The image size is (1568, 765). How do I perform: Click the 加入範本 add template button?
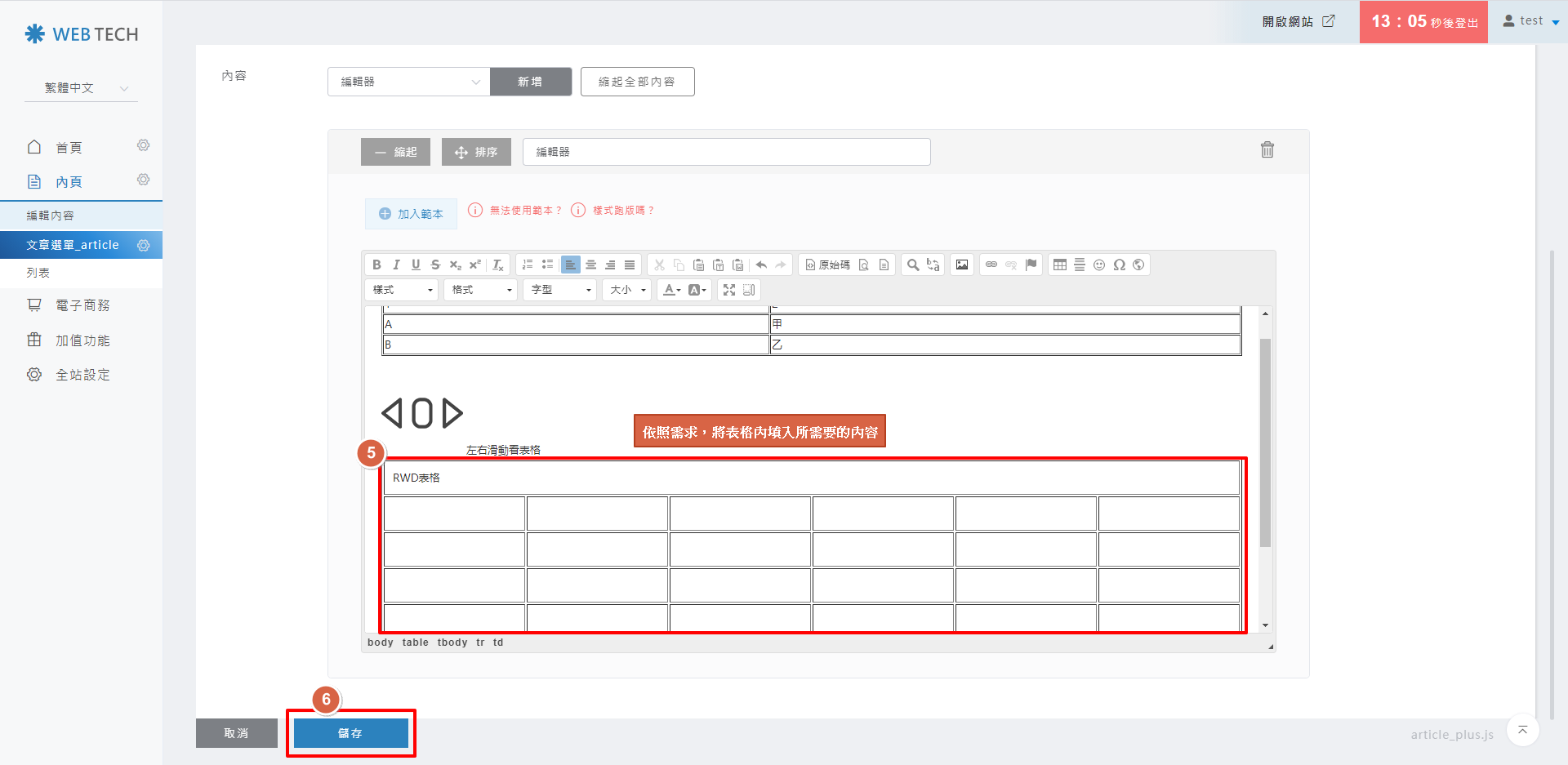point(411,214)
